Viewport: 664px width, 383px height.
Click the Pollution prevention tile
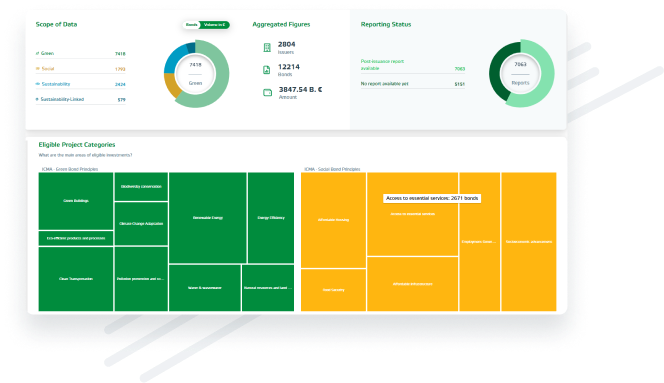pyautogui.click(x=141, y=279)
